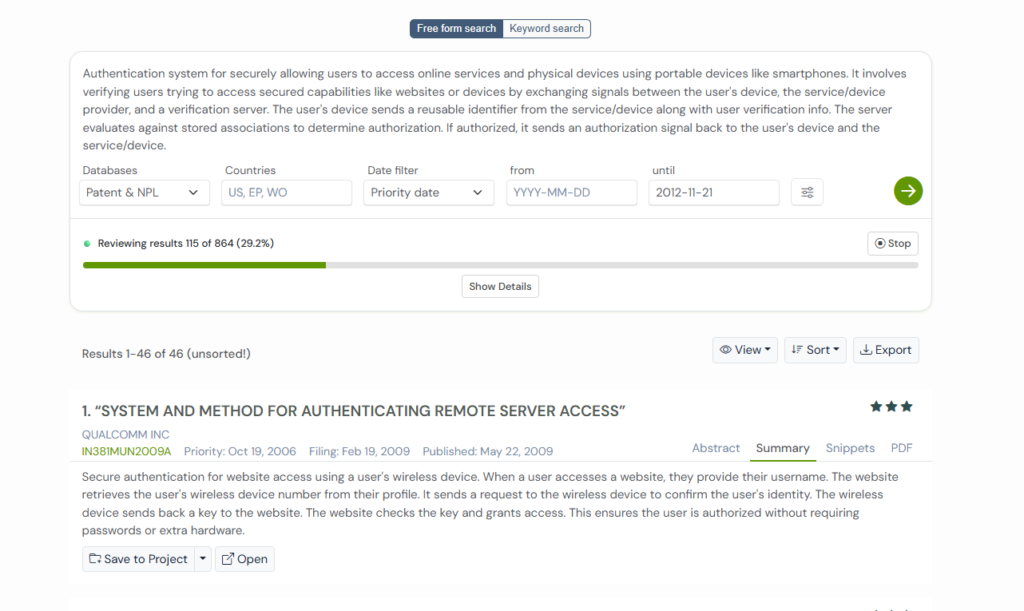Screen dimensions: 1024x611
Task: Show Details of the review progress
Action: (x=500, y=286)
